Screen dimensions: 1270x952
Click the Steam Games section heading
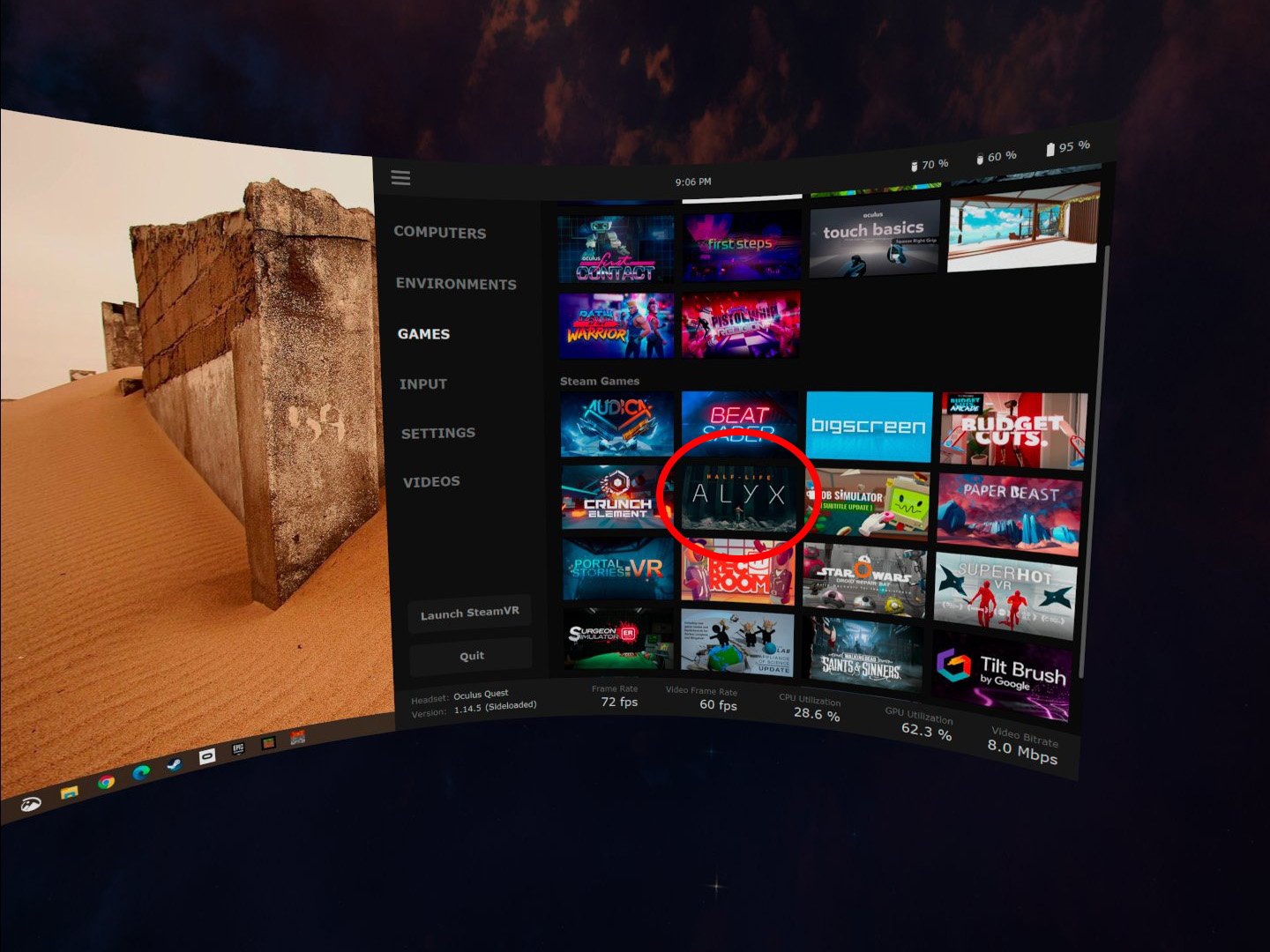coord(600,381)
